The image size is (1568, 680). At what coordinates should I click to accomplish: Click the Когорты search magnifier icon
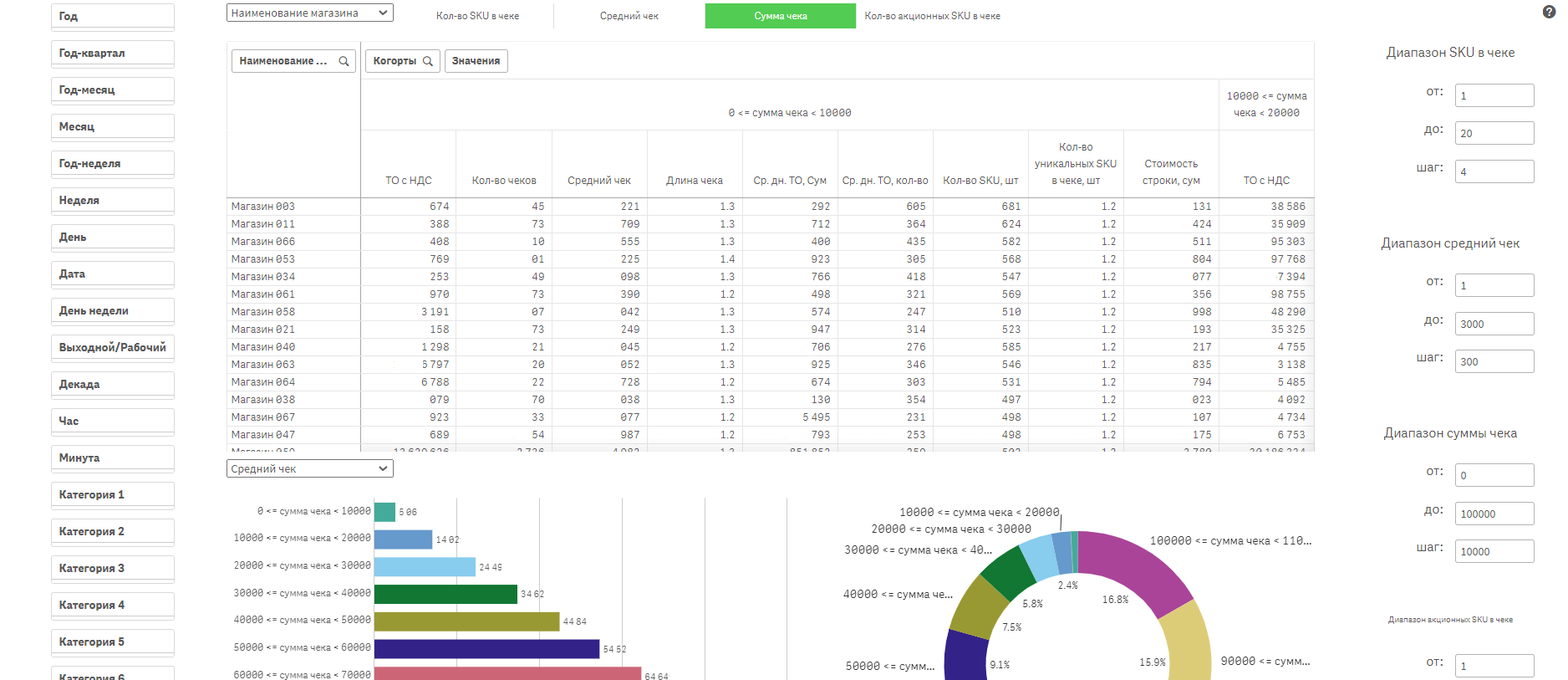pyautogui.click(x=428, y=61)
